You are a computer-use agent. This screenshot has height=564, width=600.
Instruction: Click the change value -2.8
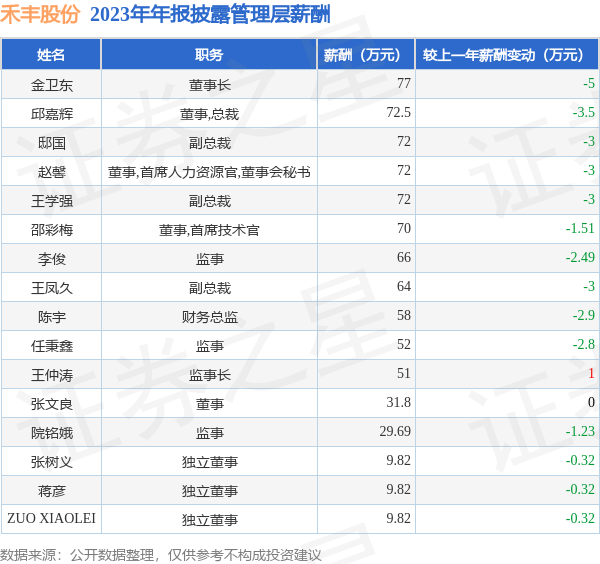click(584, 344)
